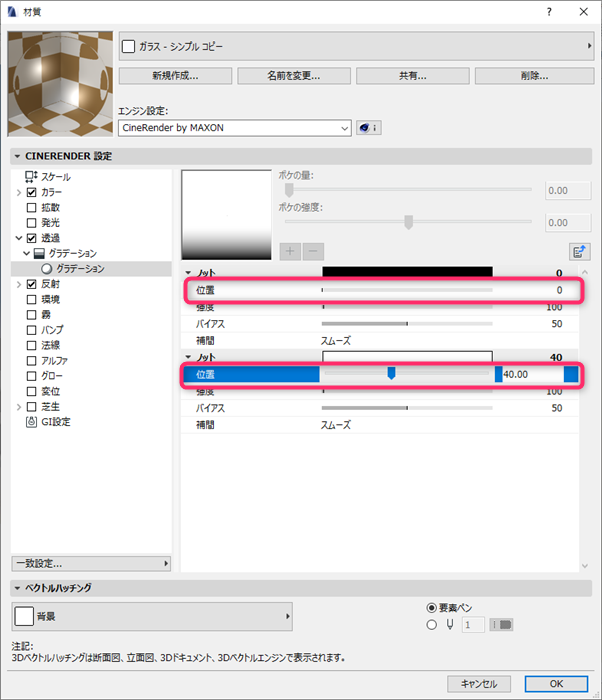Click the CineRender info icon button

368,128
